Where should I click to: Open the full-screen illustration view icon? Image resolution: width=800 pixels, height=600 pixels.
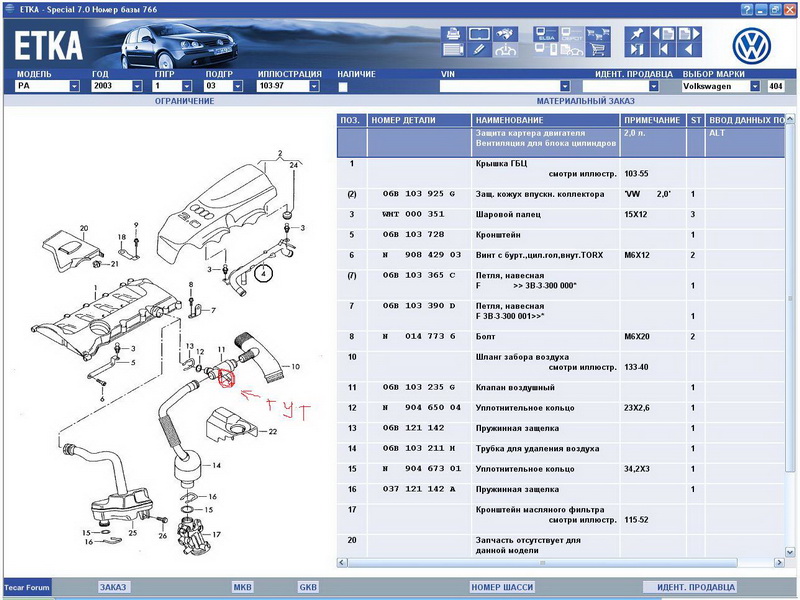click(x=479, y=34)
